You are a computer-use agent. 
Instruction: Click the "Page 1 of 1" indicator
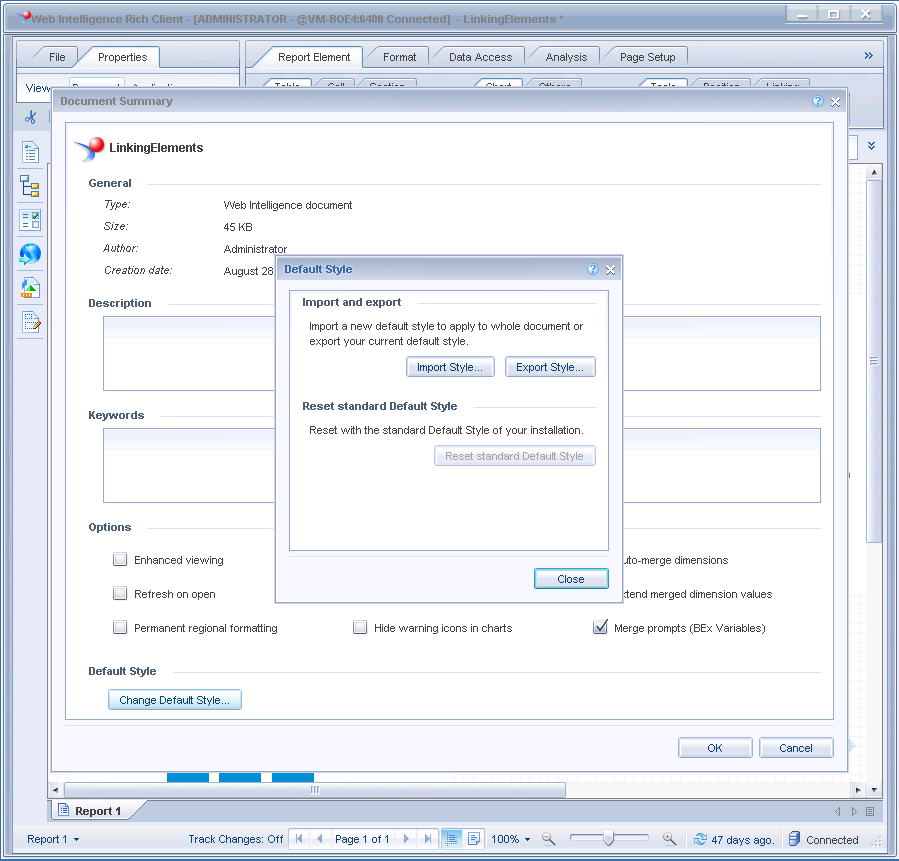point(362,839)
